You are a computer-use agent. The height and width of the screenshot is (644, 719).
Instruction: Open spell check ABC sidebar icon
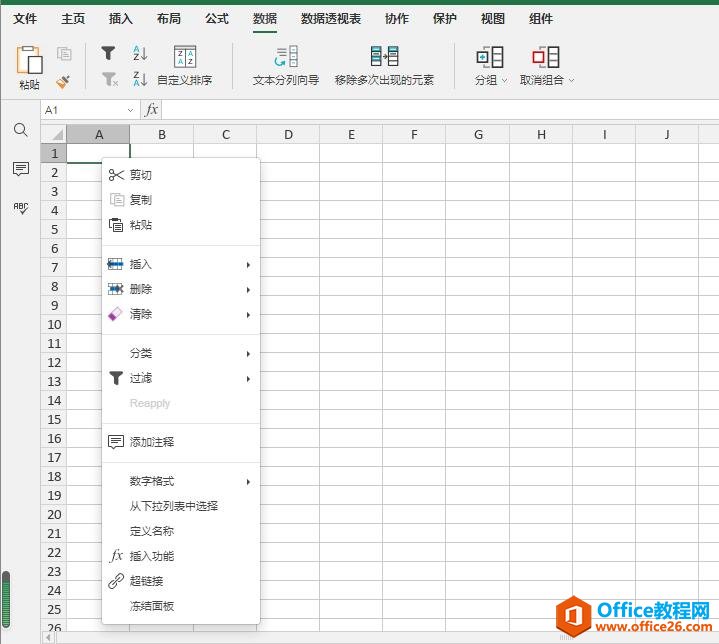coord(21,208)
